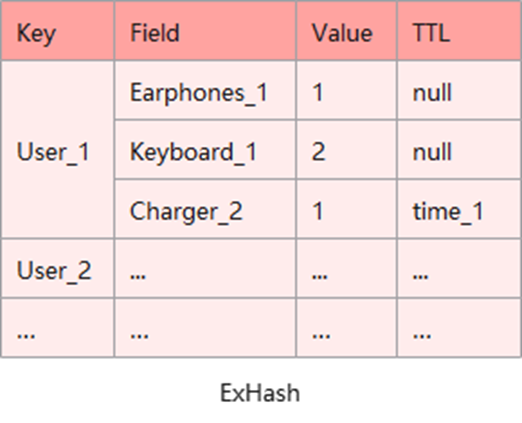Click the Value column header
The image size is (522, 423).
[x=347, y=31]
